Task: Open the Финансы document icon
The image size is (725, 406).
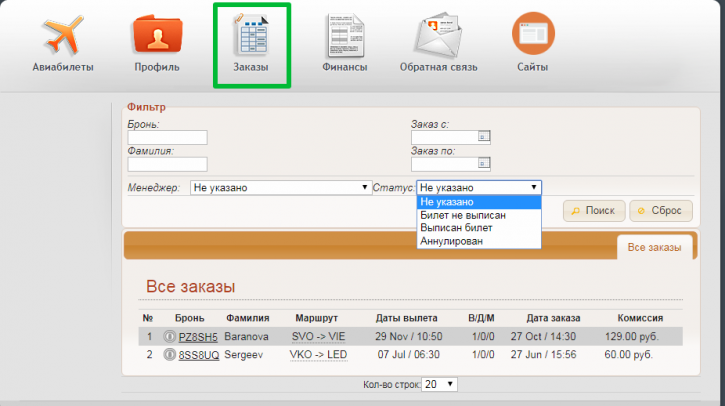Action: click(345, 36)
